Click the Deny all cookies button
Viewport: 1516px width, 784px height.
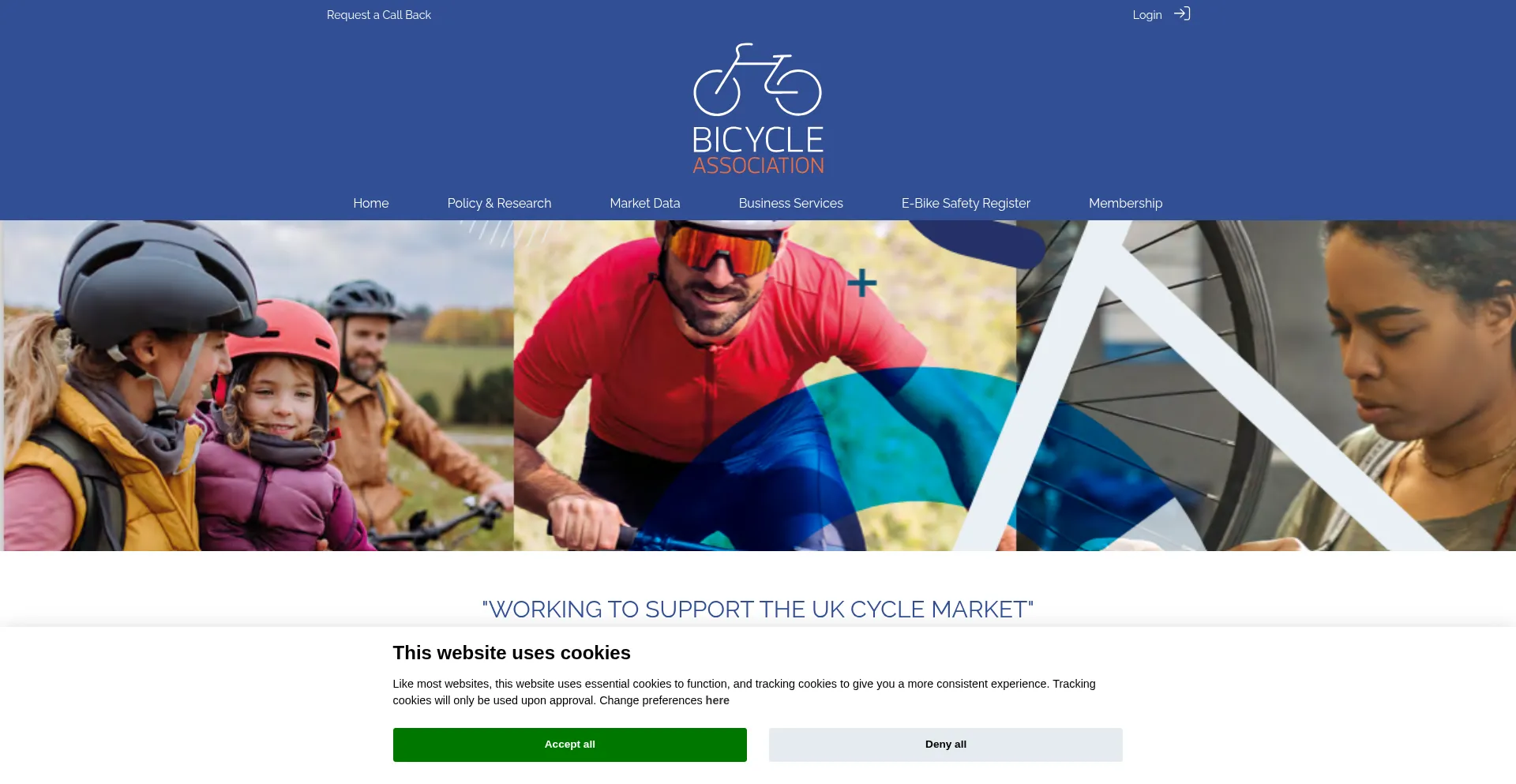pyautogui.click(x=946, y=745)
